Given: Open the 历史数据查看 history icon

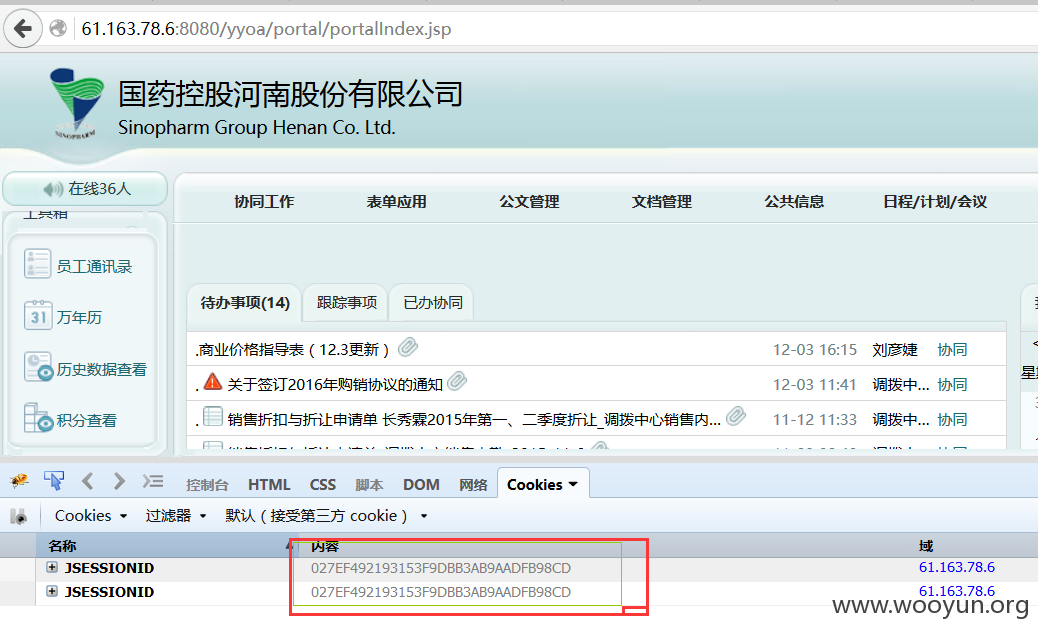Looking at the screenshot, I should point(38,367).
